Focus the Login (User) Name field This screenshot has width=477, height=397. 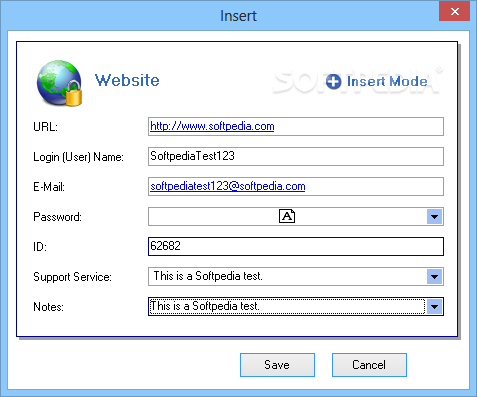pos(296,156)
